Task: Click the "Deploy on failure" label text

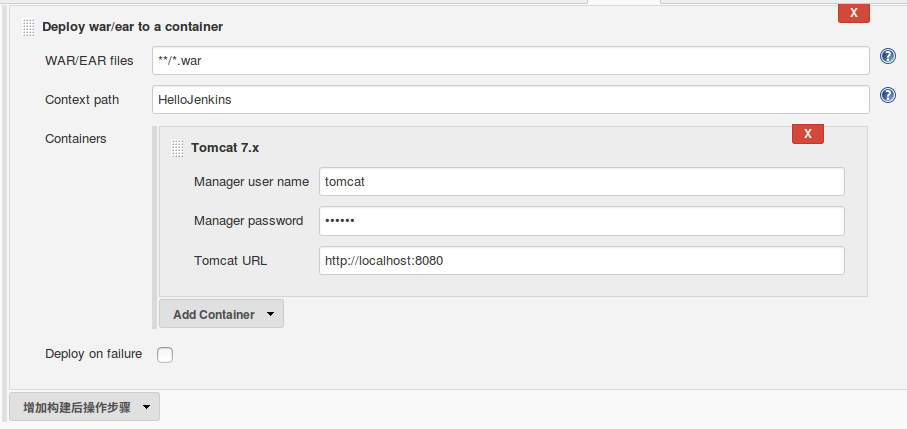Action: coord(93,354)
